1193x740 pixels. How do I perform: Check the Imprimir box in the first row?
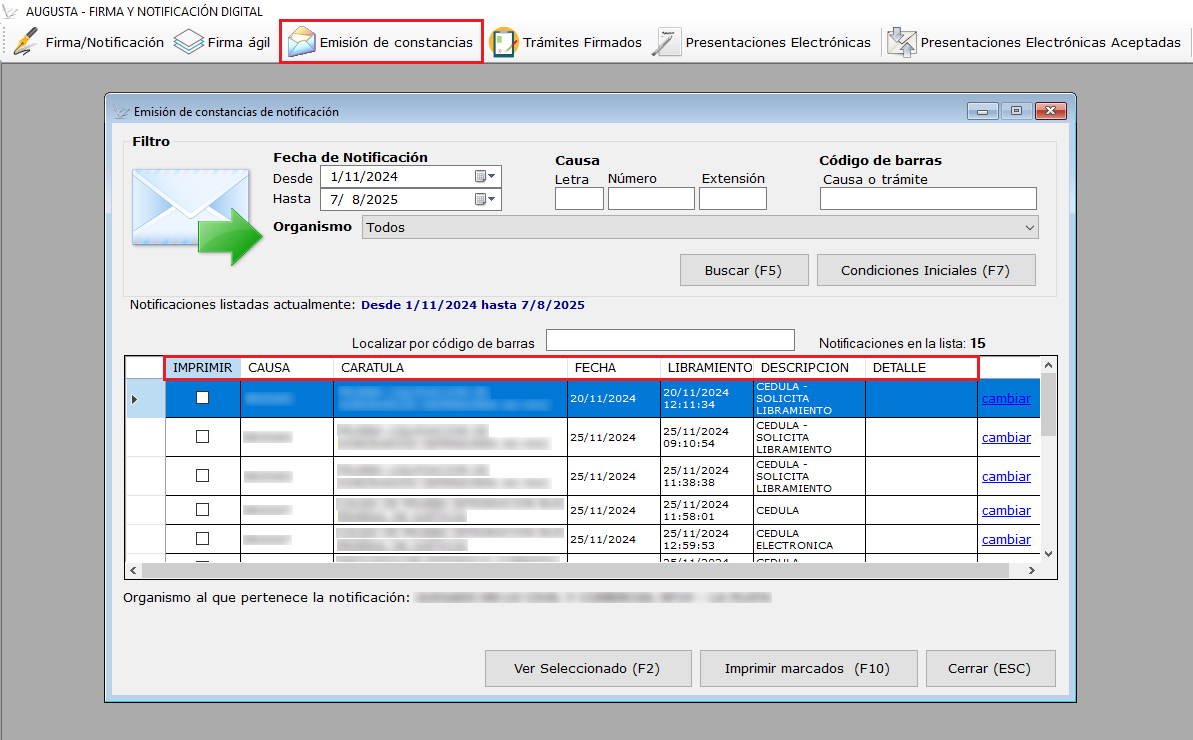point(203,397)
